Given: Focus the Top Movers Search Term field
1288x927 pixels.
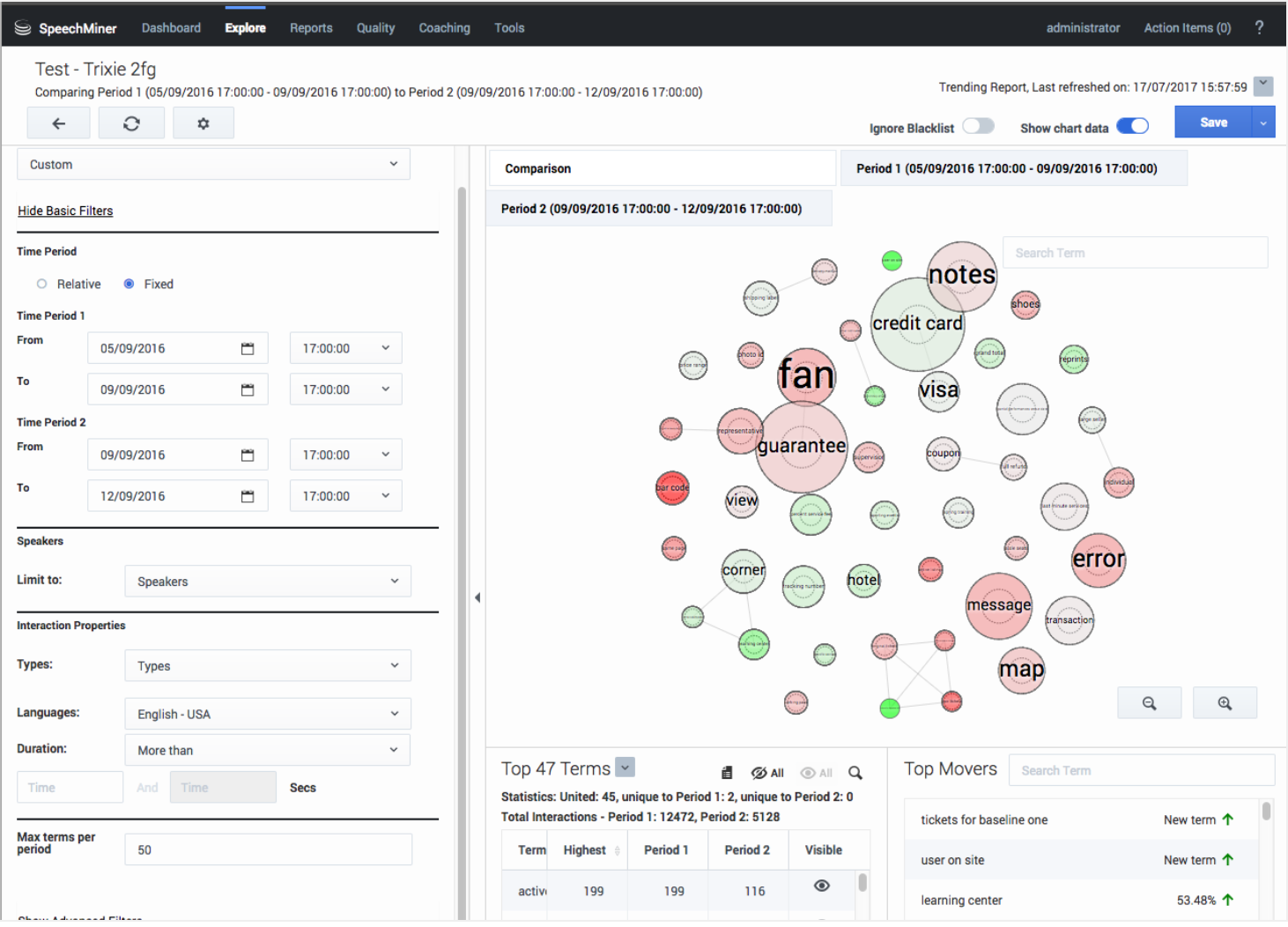Looking at the screenshot, I should click(x=1141, y=770).
